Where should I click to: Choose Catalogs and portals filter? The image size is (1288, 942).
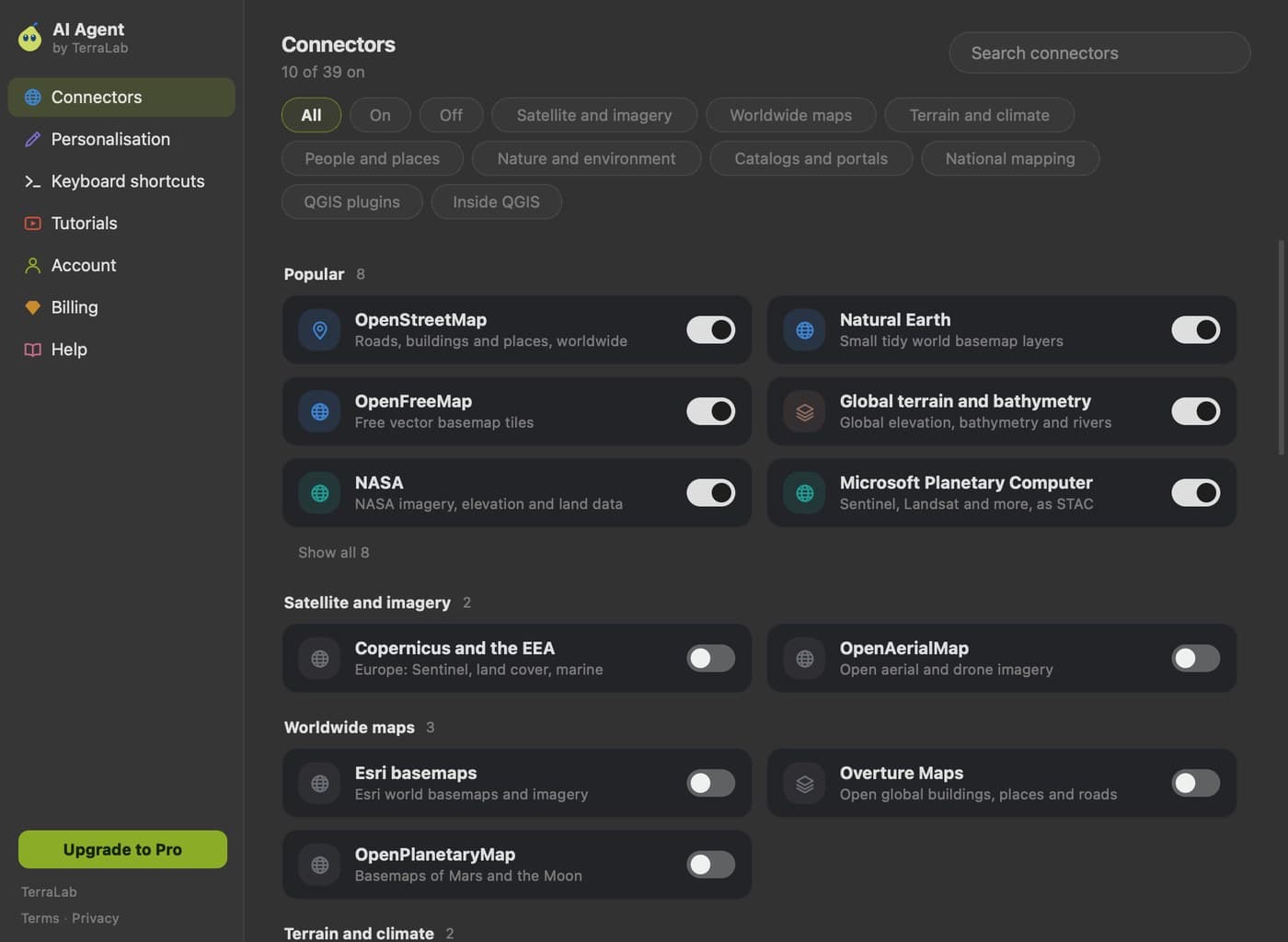811,158
